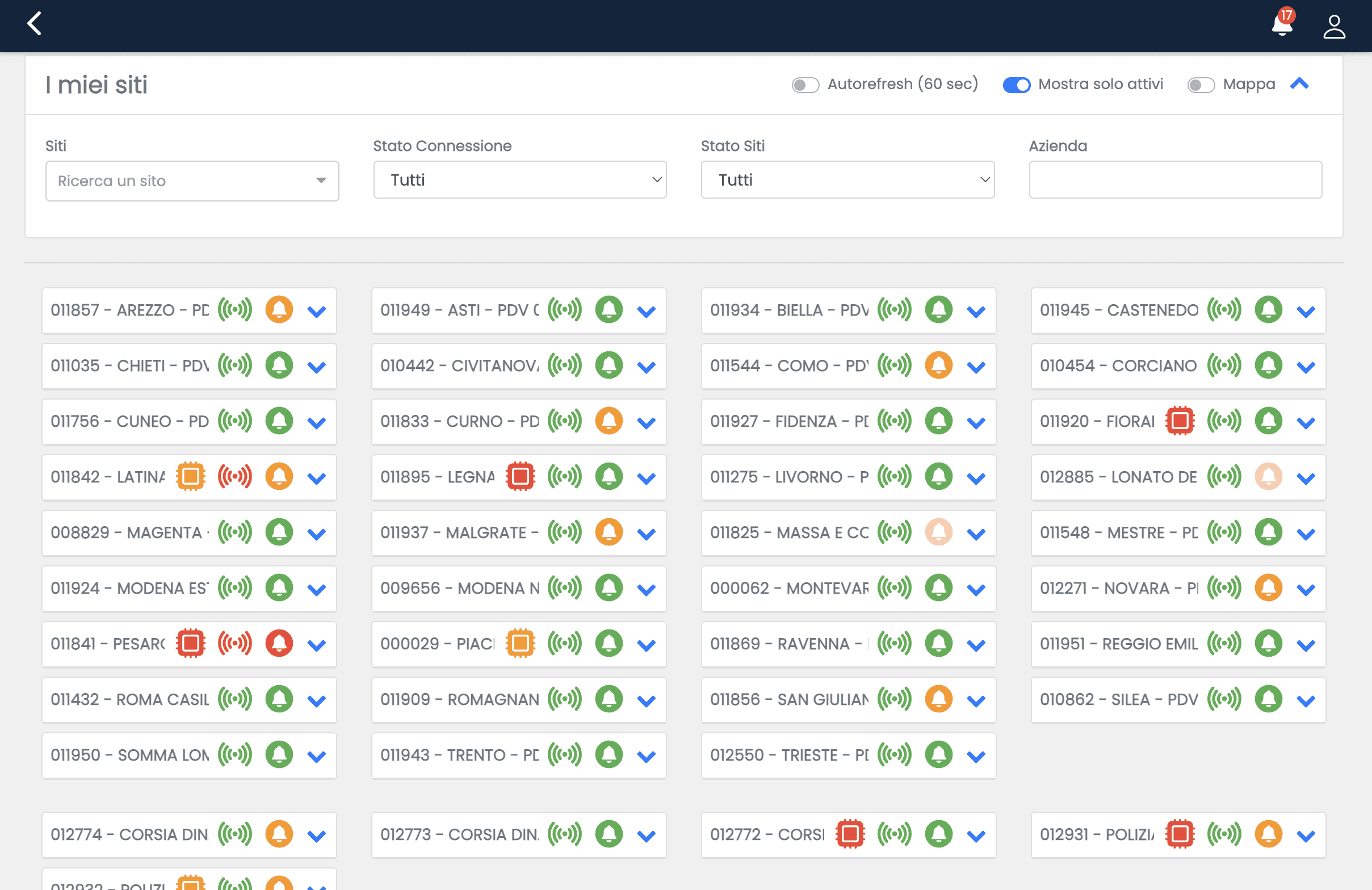This screenshot has width=1372, height=890.
Task: Click orange bell on 011544 - COMO
Action: point(938,366)
